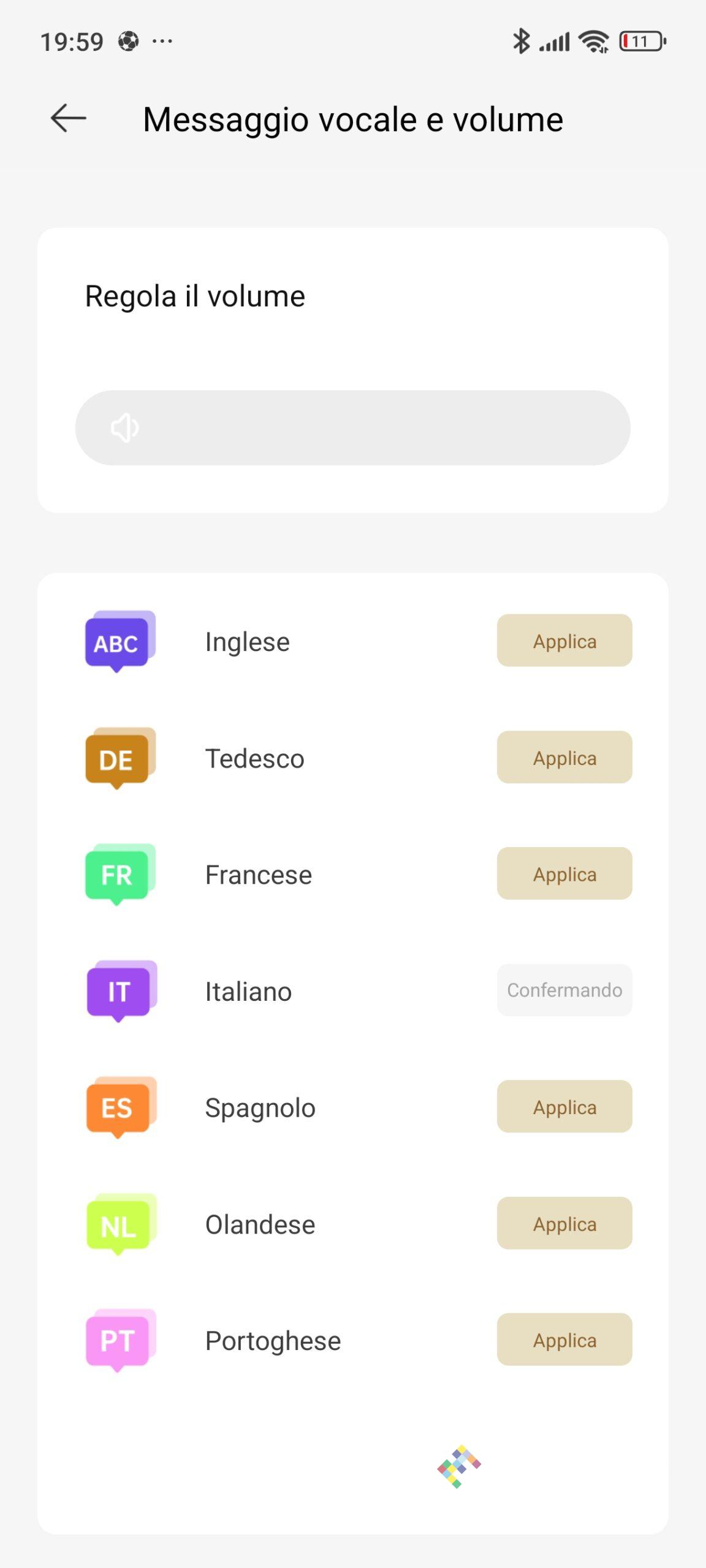706x1568 pixels.
Task: Tap the battery indicator in status bar
Action: pos(642,42)
